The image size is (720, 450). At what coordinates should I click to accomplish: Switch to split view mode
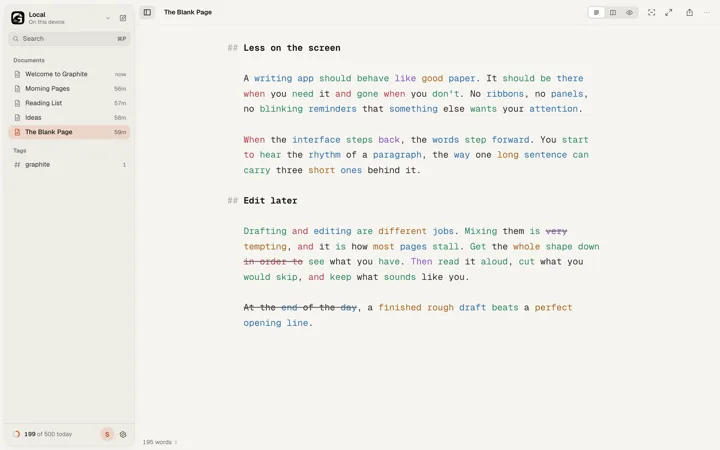point(613,12)
